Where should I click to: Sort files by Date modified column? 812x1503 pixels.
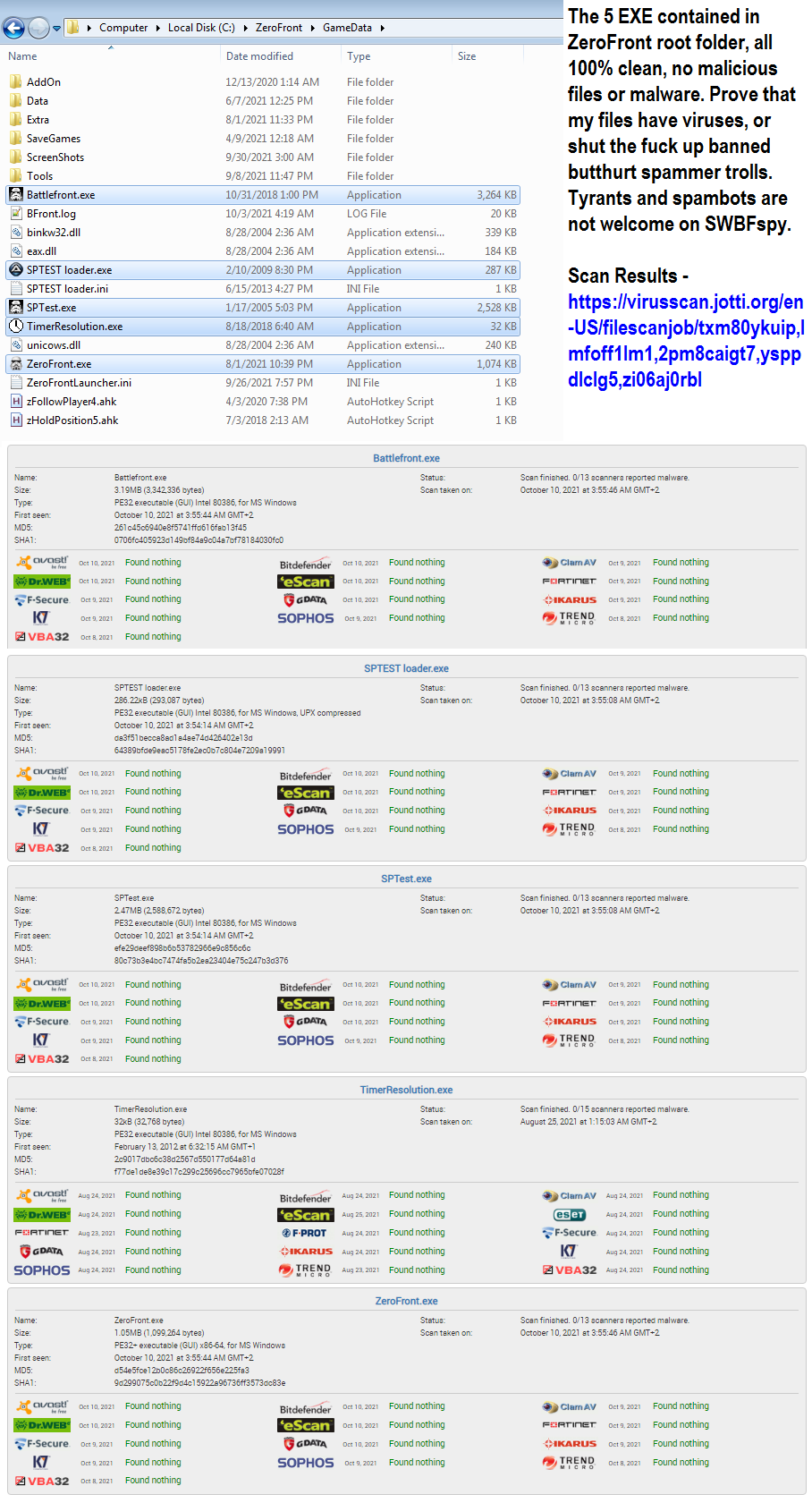[x=259, y=56]
